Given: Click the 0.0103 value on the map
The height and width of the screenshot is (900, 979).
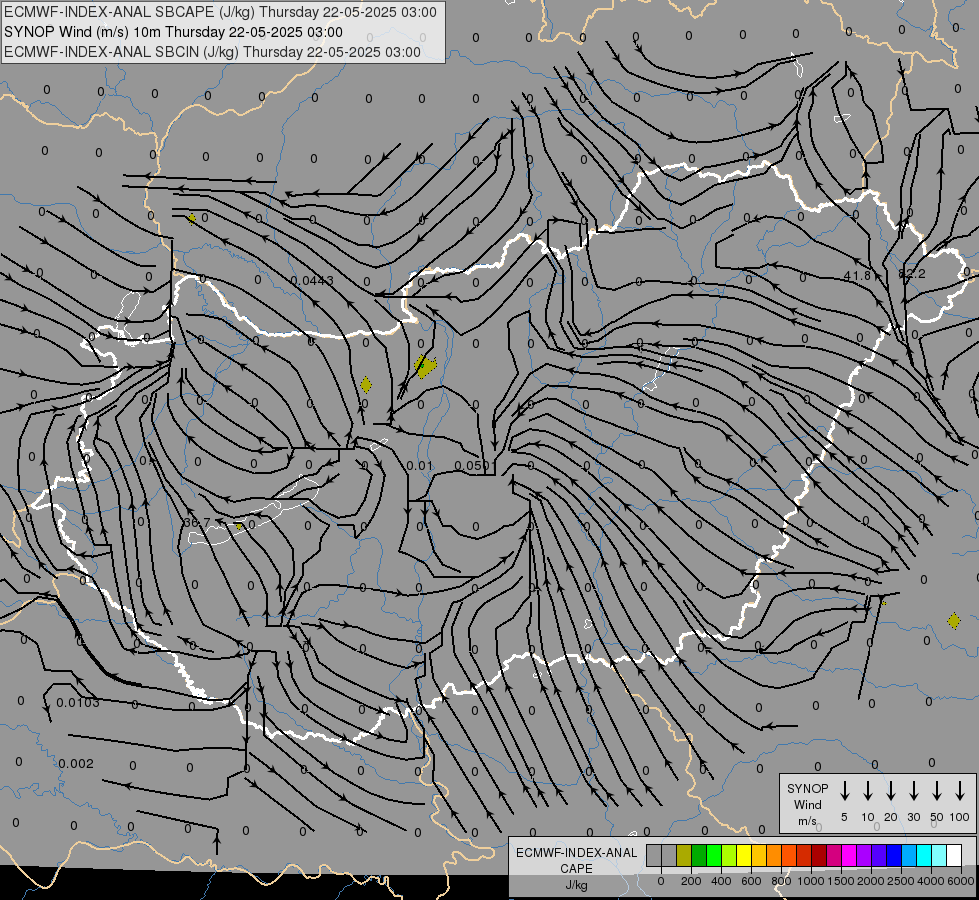Looking at the screenshot, I should [78, 703].
